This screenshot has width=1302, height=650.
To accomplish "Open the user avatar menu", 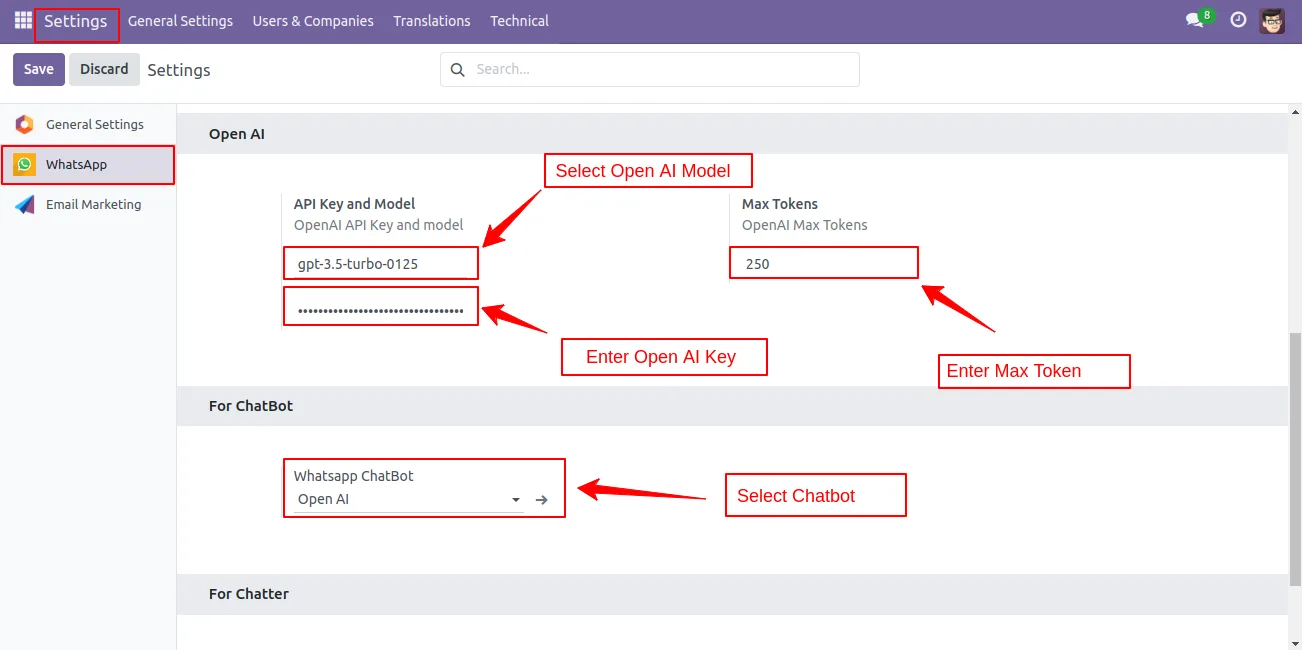I will coord(1272,20).
